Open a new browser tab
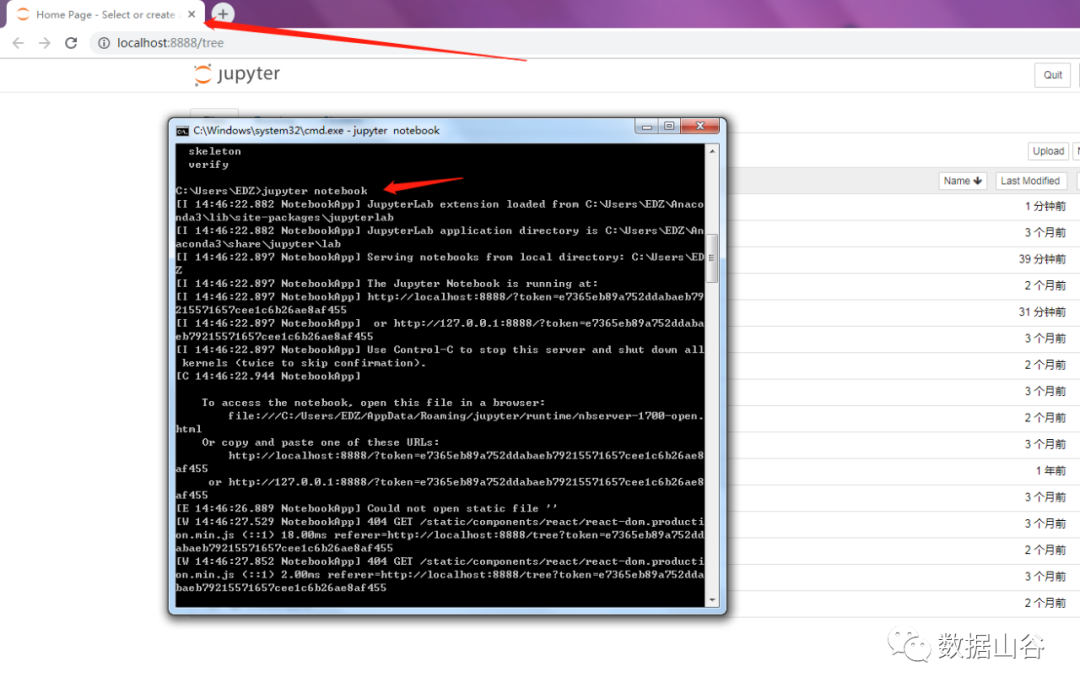 pyautogui.click(x=222, y=13)
